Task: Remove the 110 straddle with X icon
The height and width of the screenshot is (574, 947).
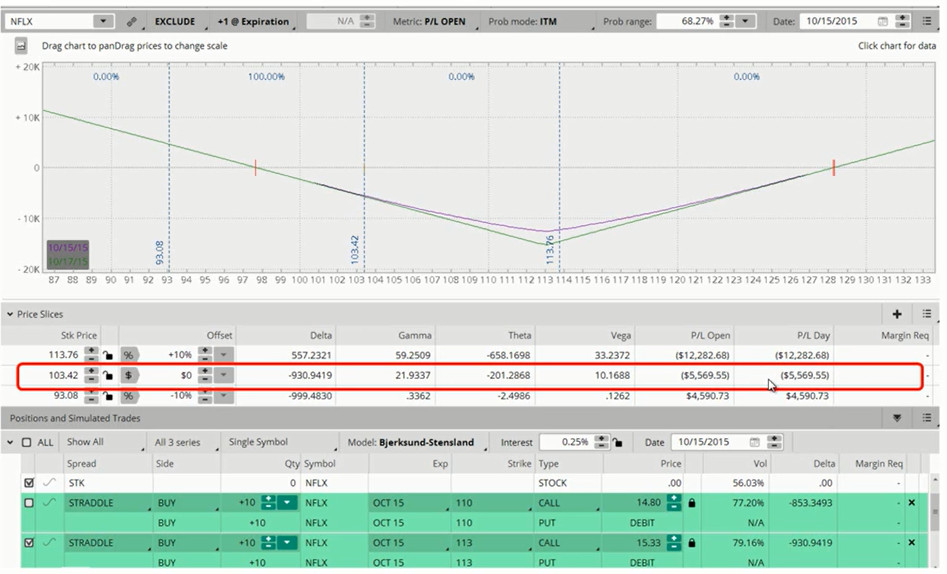Action: click(x=911, y=503)
